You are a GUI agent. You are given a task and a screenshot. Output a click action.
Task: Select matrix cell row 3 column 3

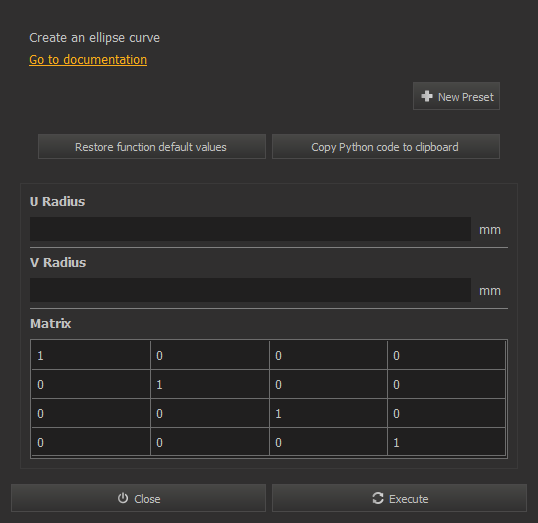pyautogui.click(x=328, y=413)
